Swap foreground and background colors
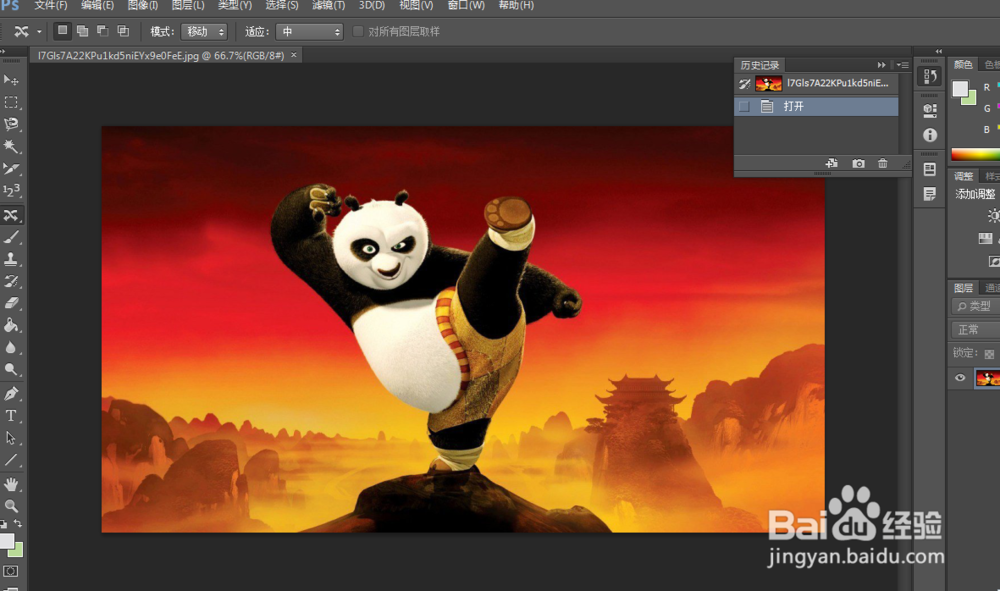This screenshot has height=591, width=1000. [18, 523]
